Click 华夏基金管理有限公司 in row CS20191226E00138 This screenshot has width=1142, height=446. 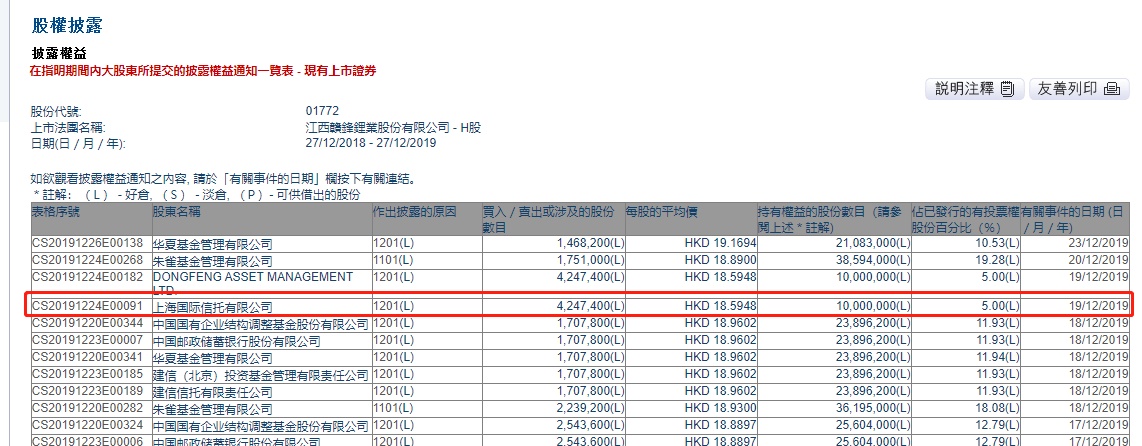tap(213, 244)
